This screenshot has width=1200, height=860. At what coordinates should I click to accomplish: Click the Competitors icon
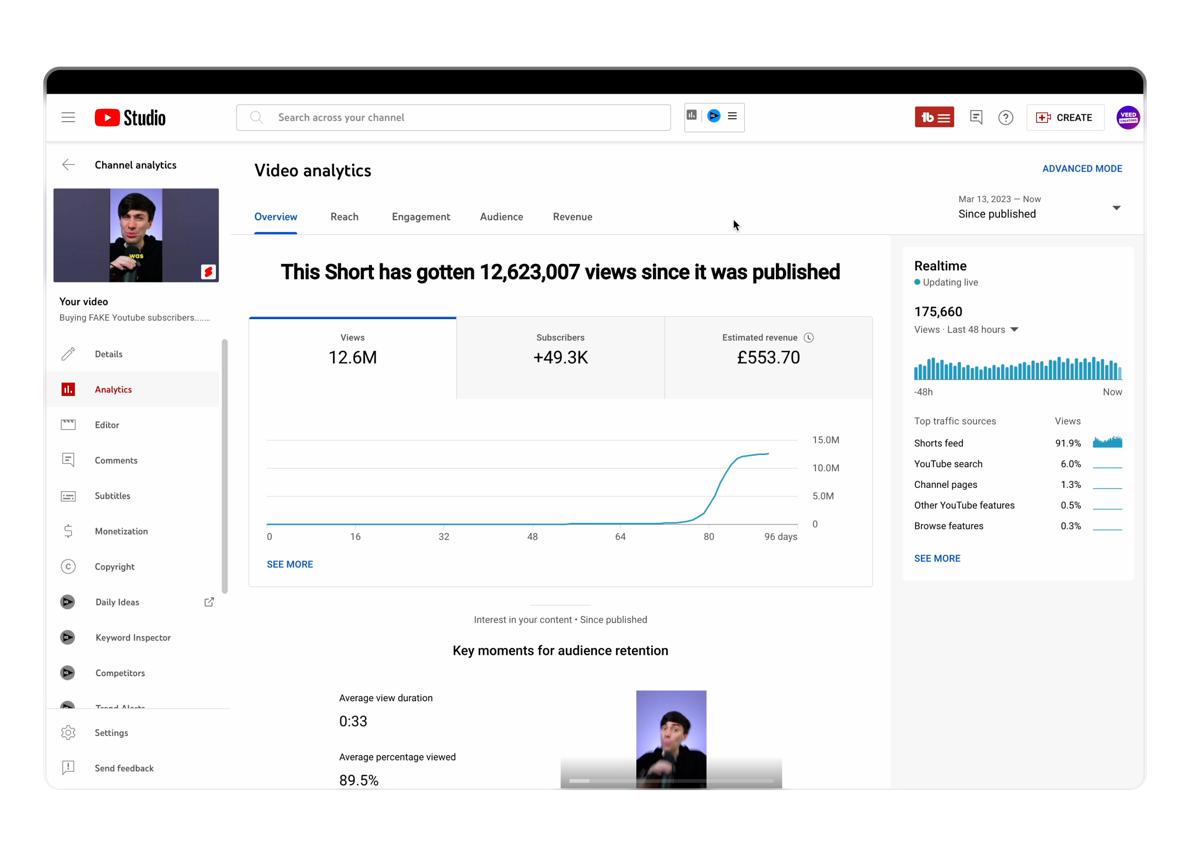click(x=68, y=673)
